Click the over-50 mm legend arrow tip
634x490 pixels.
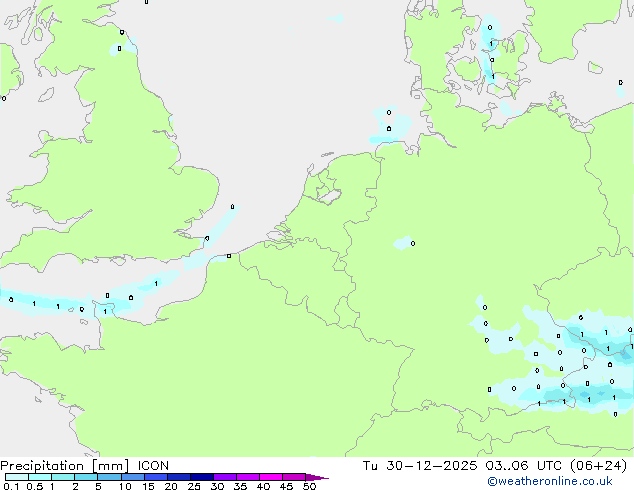(317, 477)
